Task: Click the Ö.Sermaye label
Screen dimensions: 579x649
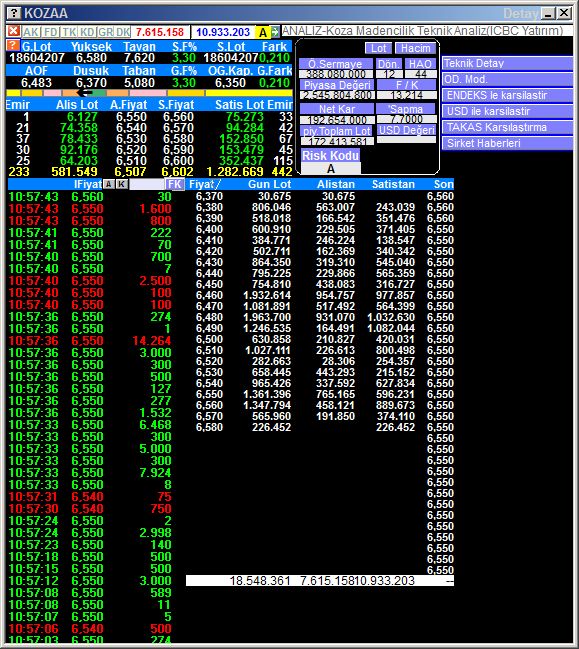Action: (336, 64)
